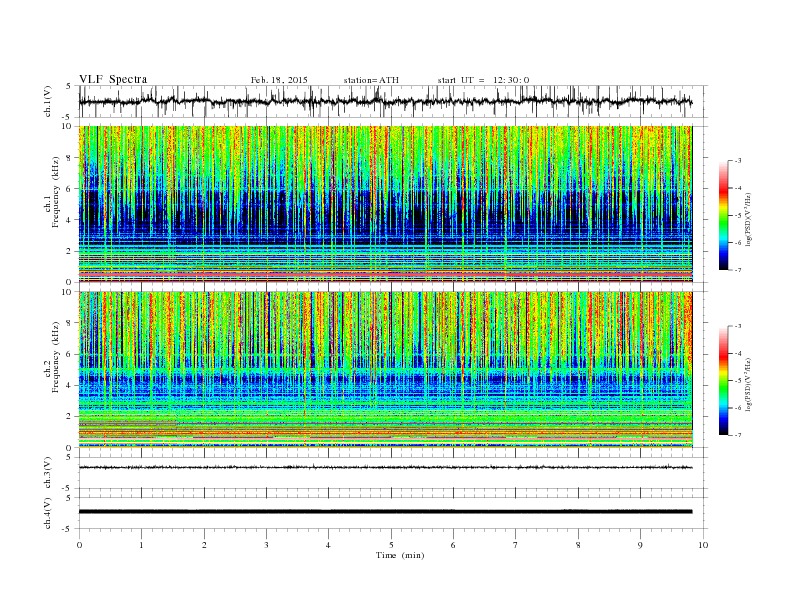The width and height of the screenshot is (792, 612).
Task: Click the ch.1 spectrogram color scale bar
Action: click(x=724, y=215)
